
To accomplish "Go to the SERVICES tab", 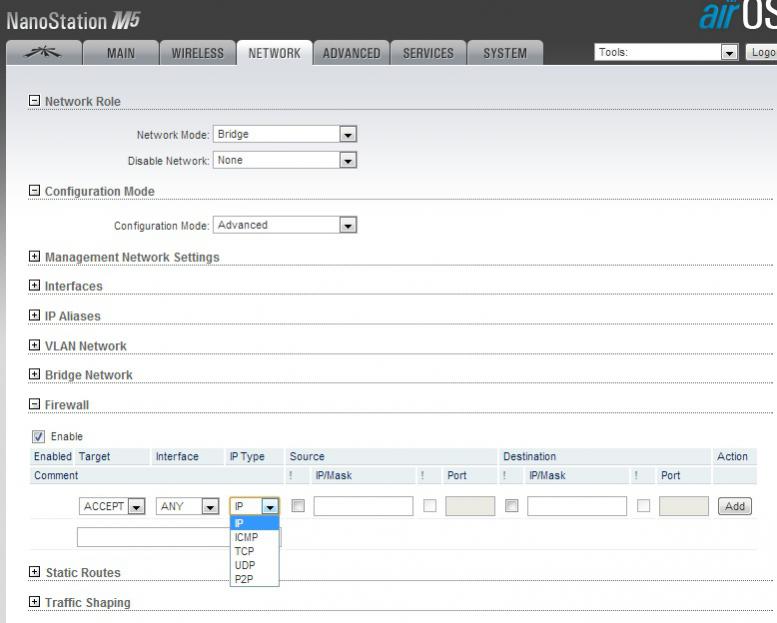I will pyautogui.click(x=428, y=53).
